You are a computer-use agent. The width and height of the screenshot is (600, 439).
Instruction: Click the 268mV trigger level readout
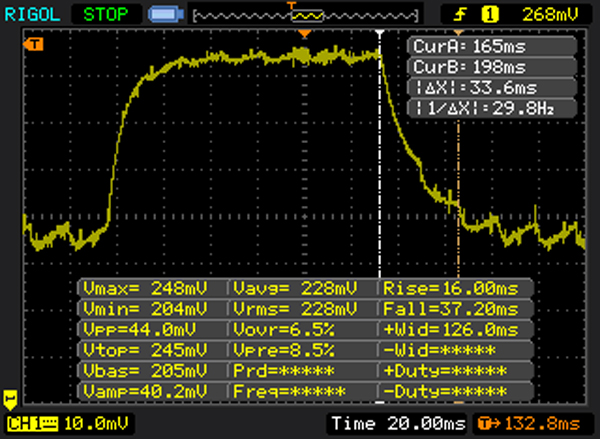coord(550,15)
